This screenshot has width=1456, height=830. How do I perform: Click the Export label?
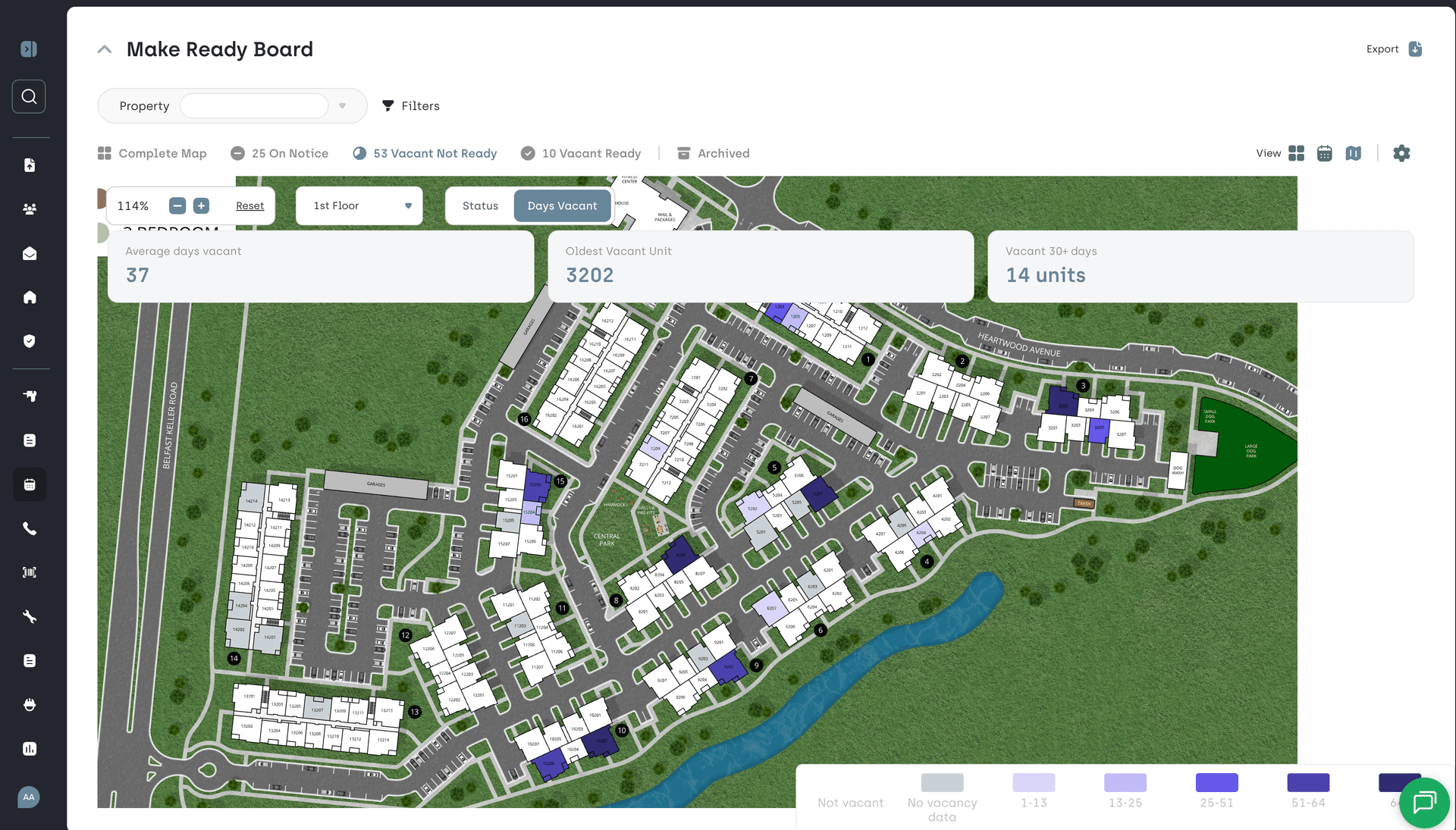[x=1382, y=49]
